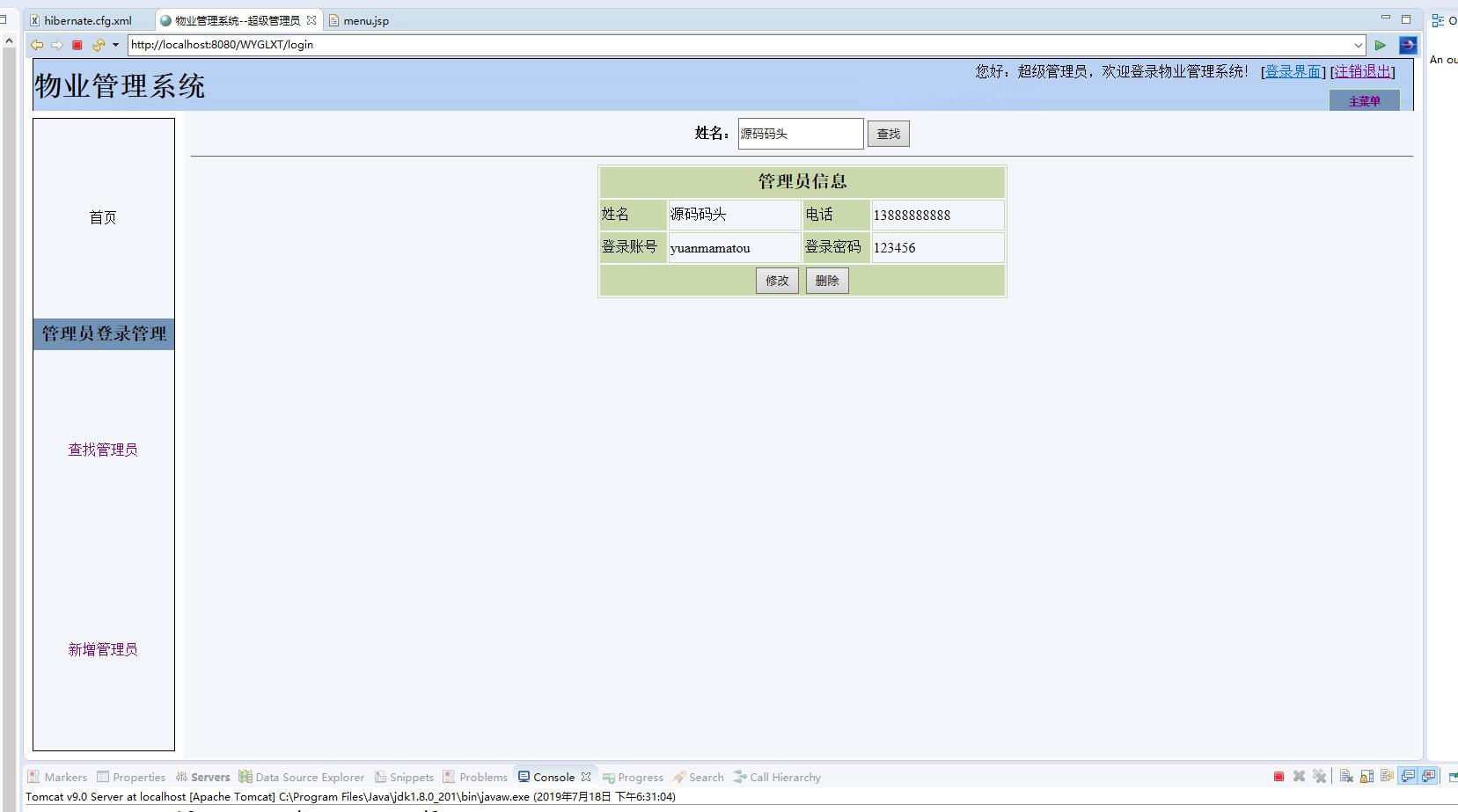Screen dimensions: 1458x812
Task: Open the refresh button dropdown arrow
Action: [x=115, y=45]
